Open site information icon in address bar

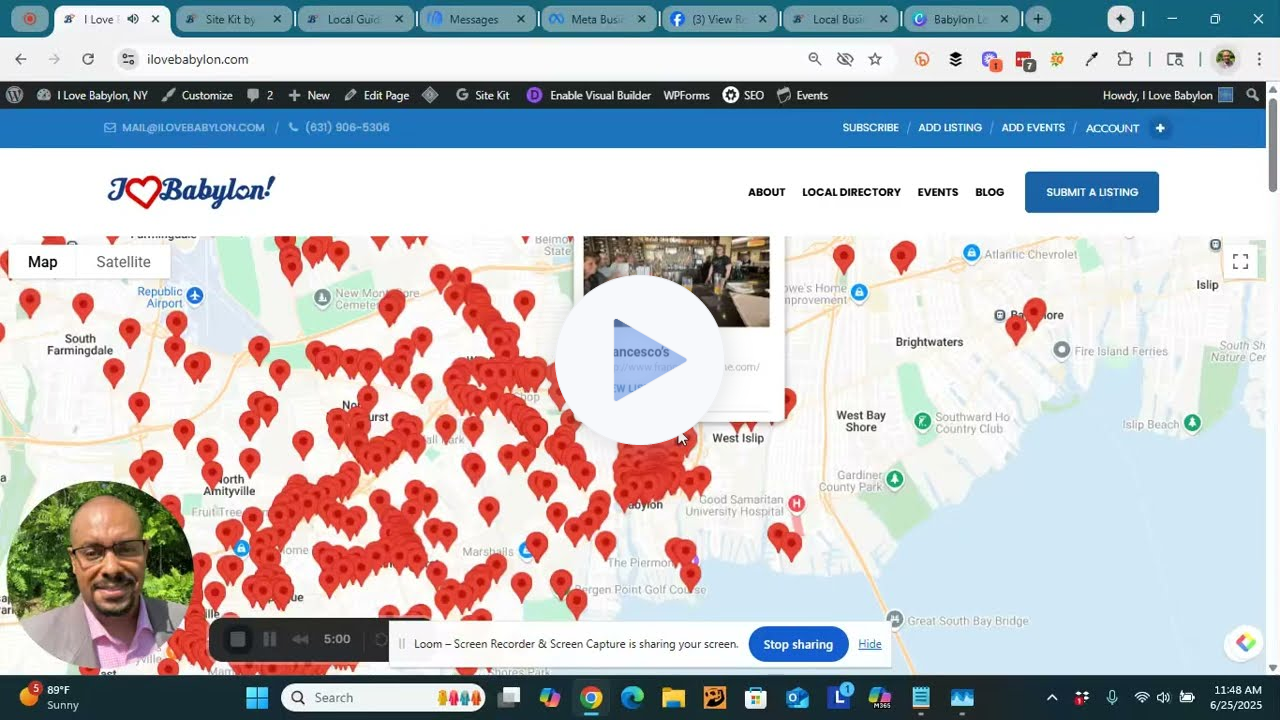pyautogui.click(x=128, y=59)
